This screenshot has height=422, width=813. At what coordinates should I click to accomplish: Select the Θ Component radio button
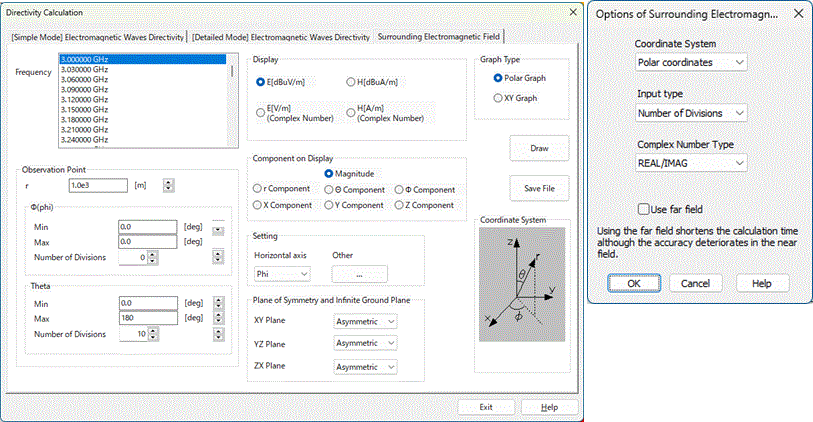point(330,190)
